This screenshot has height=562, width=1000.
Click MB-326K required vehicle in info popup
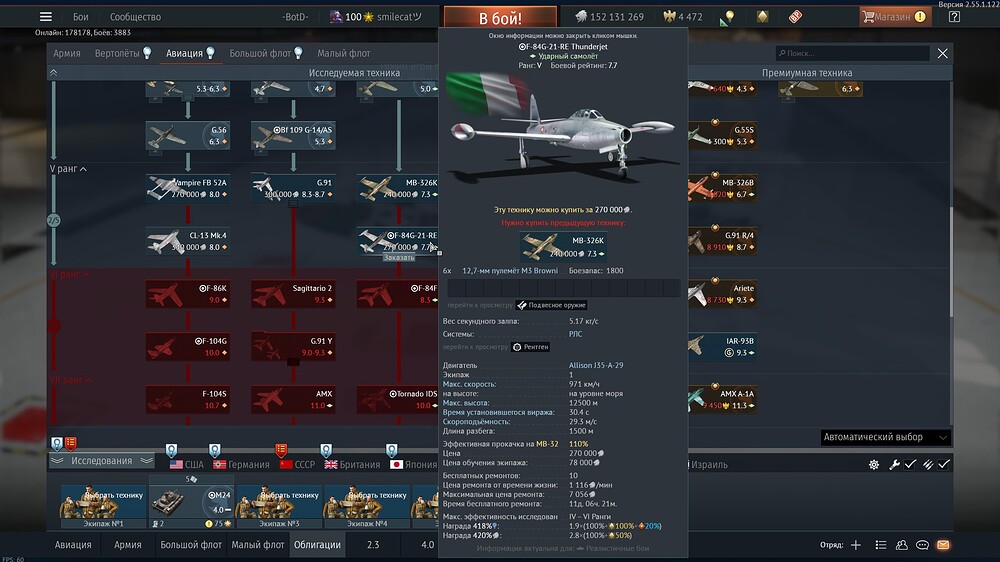pos(562,247)
